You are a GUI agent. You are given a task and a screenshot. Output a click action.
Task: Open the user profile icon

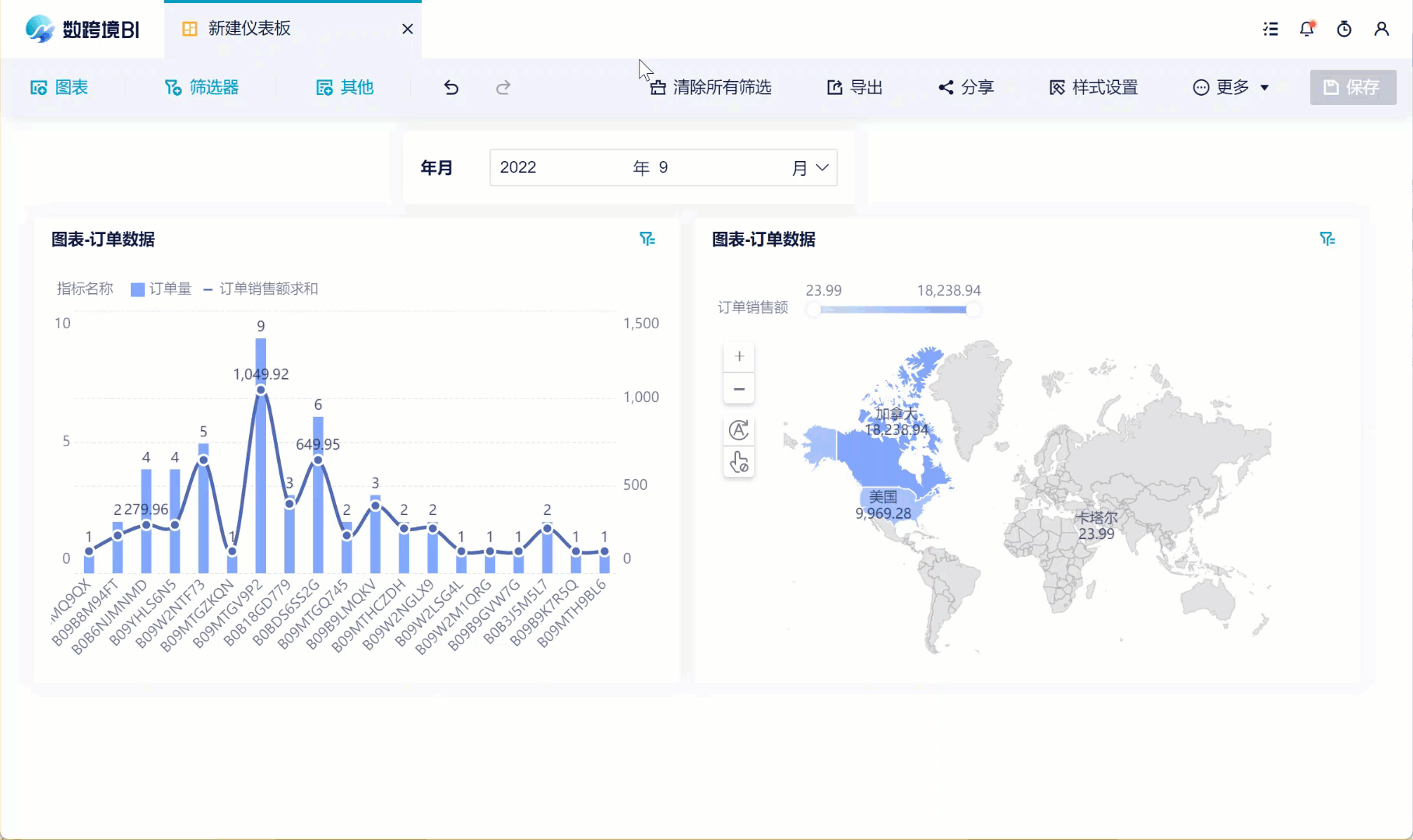click(1381, 30)
